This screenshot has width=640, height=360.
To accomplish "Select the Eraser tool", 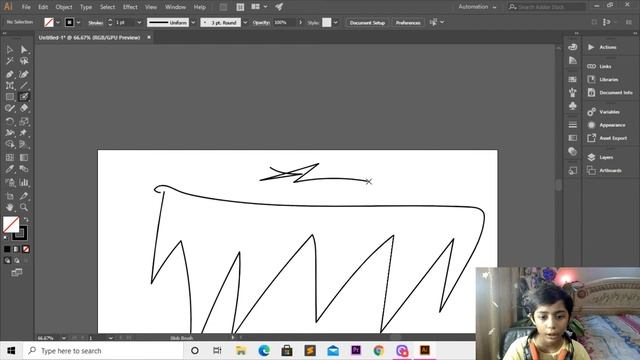I will point(24,108).
